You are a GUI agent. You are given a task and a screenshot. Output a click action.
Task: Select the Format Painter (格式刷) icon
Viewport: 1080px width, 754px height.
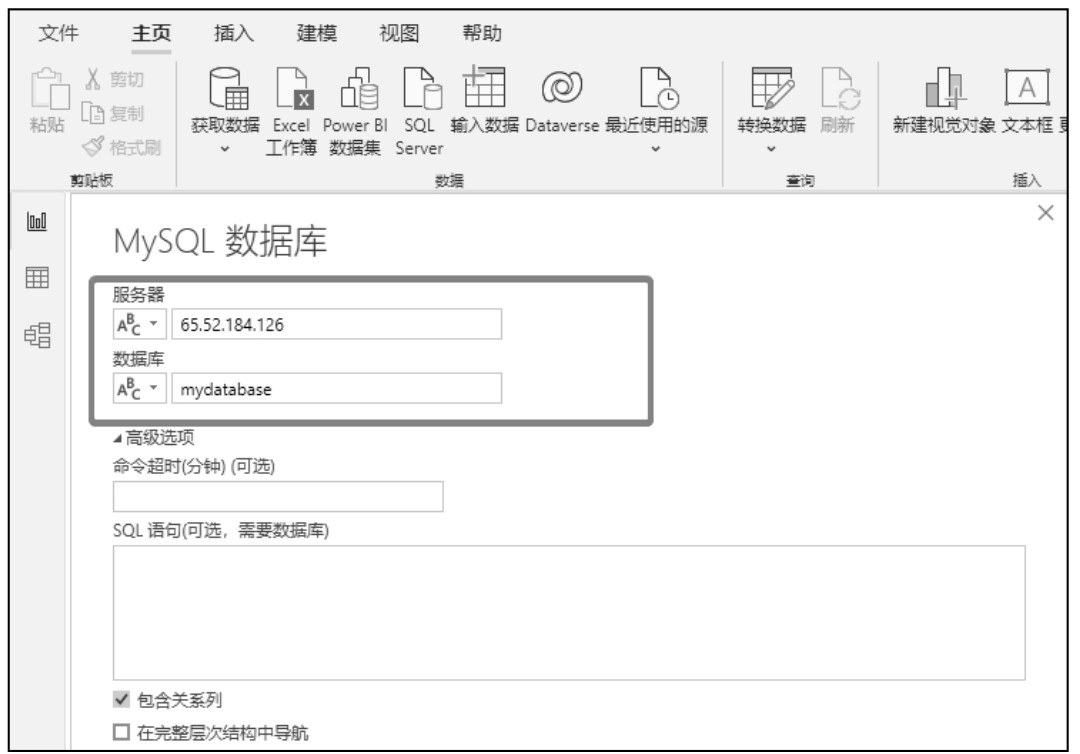(x=93, y=146)
